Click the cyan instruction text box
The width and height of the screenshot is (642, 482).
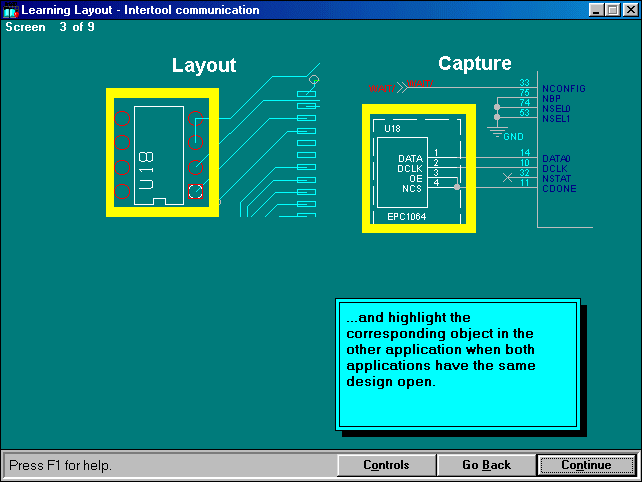tap(457, 364)
